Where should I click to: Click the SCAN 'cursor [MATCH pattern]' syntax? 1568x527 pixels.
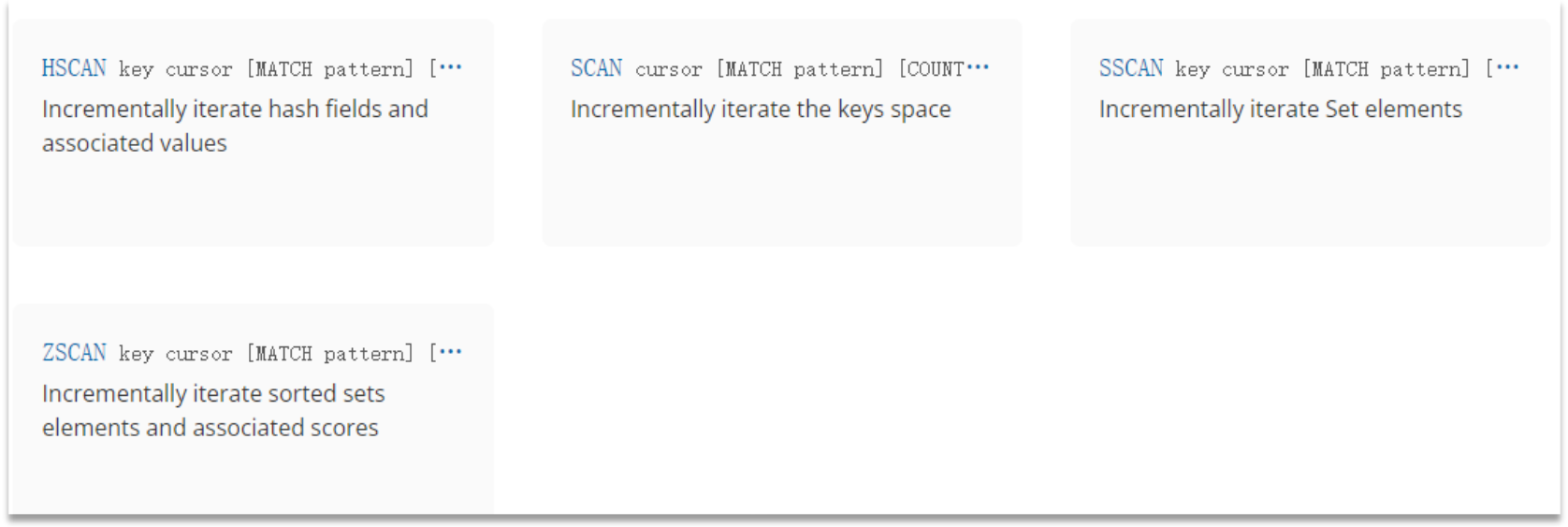pyautogui.click(x=759, y=69)
